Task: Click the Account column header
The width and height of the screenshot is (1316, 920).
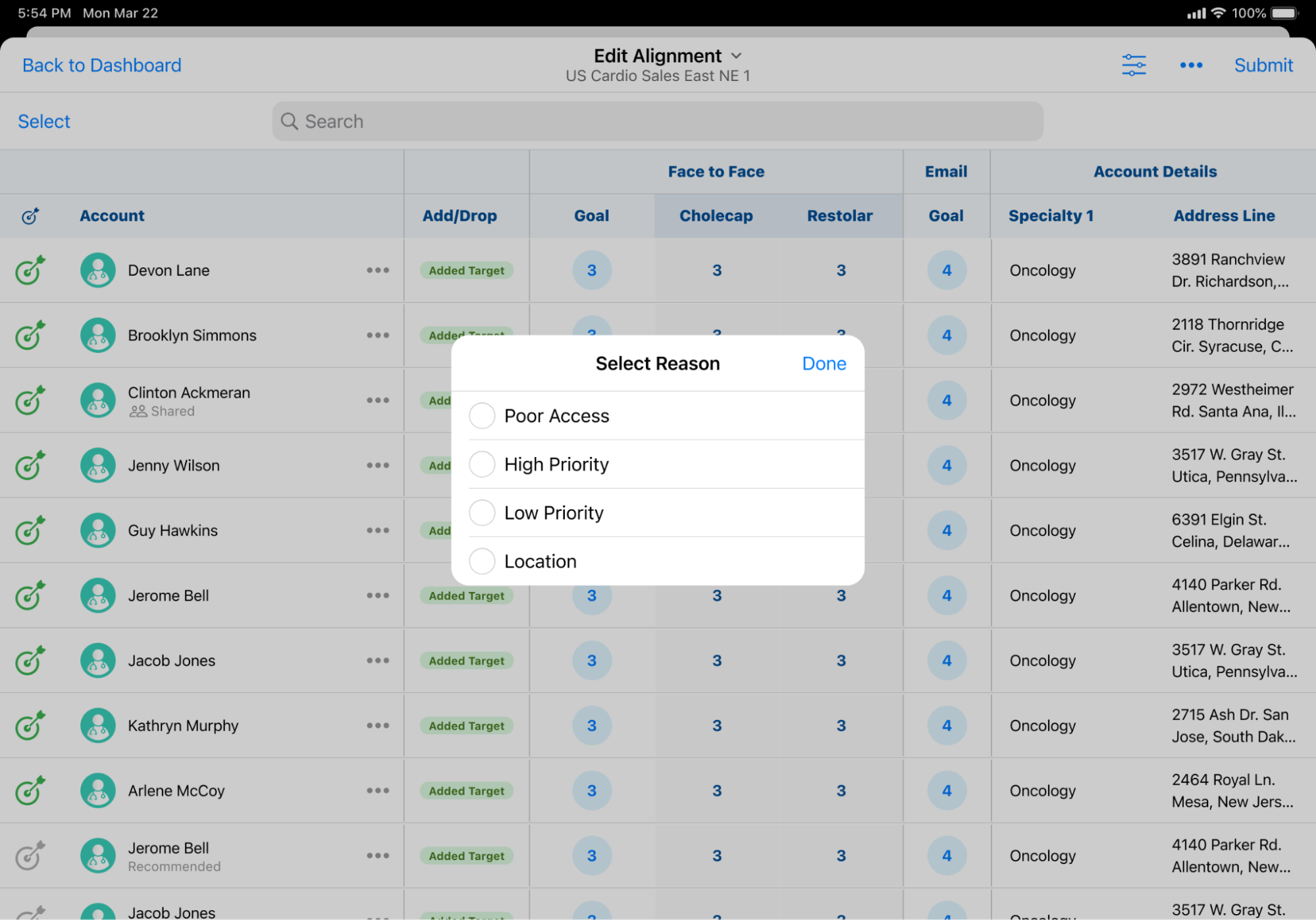Action: pyautogui.click(x=112, y=216)
